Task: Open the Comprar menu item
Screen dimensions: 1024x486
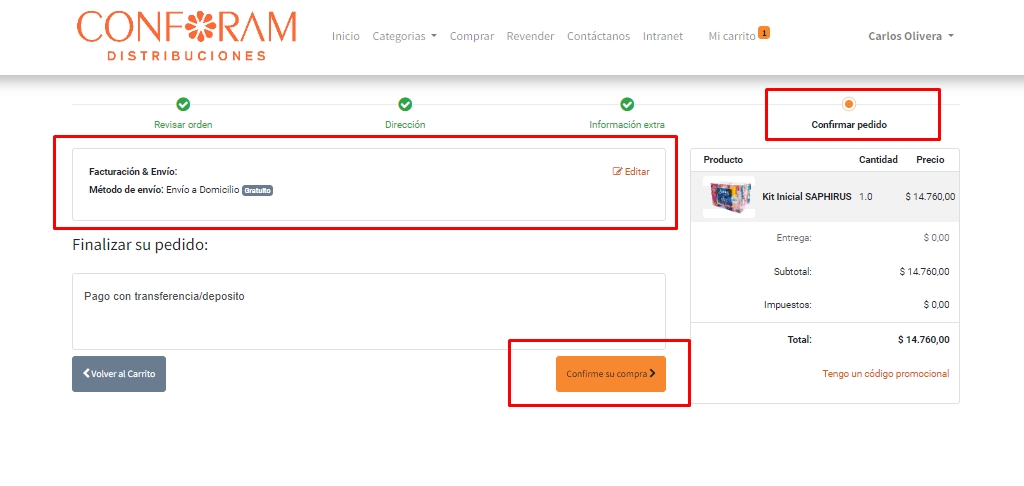Action: pos(471,36)
